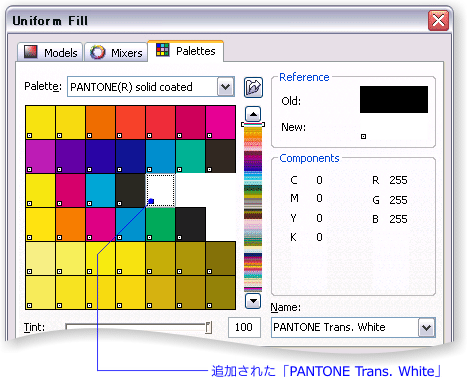Click the Mixers color wheel icon

98,52
